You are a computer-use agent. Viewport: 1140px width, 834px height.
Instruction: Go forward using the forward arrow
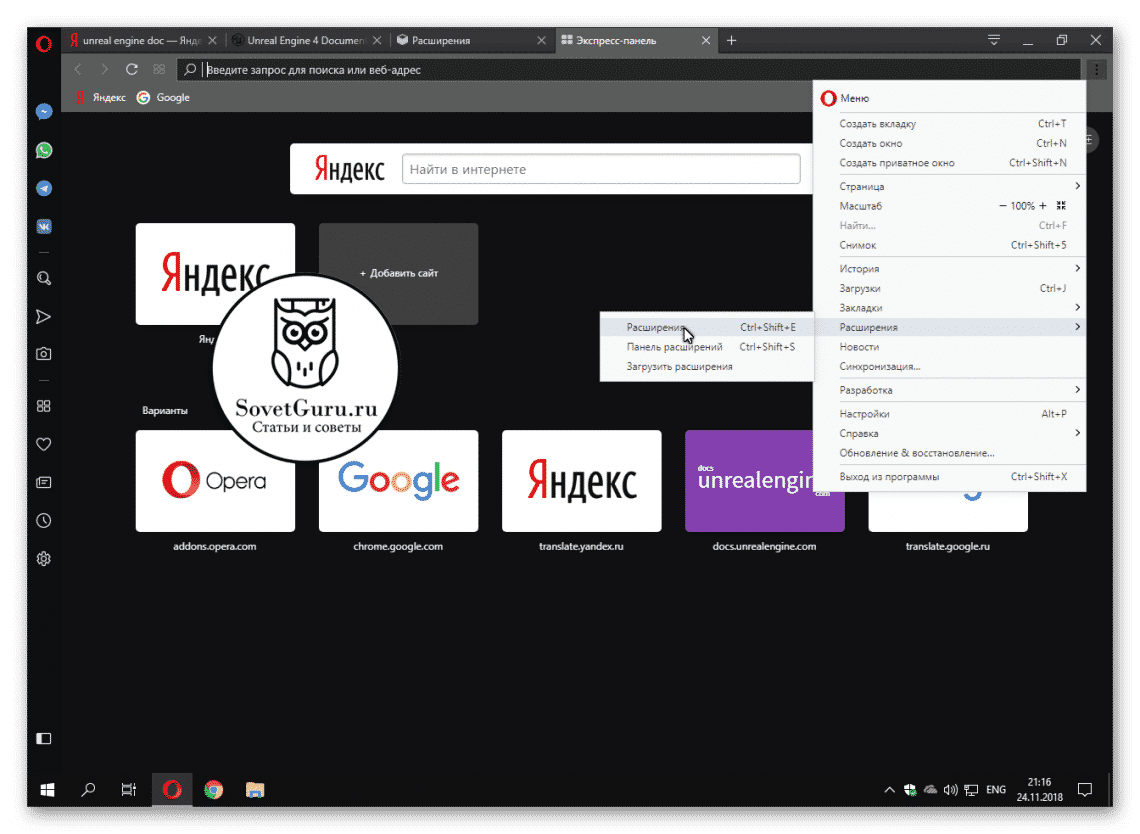tap(105, 69)
